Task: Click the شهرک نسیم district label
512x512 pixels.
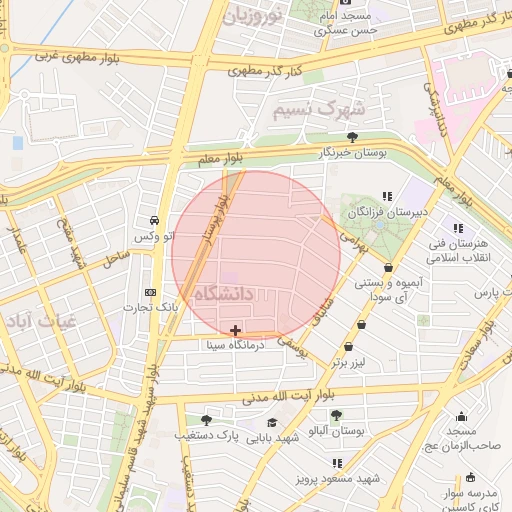Action: 319,110
